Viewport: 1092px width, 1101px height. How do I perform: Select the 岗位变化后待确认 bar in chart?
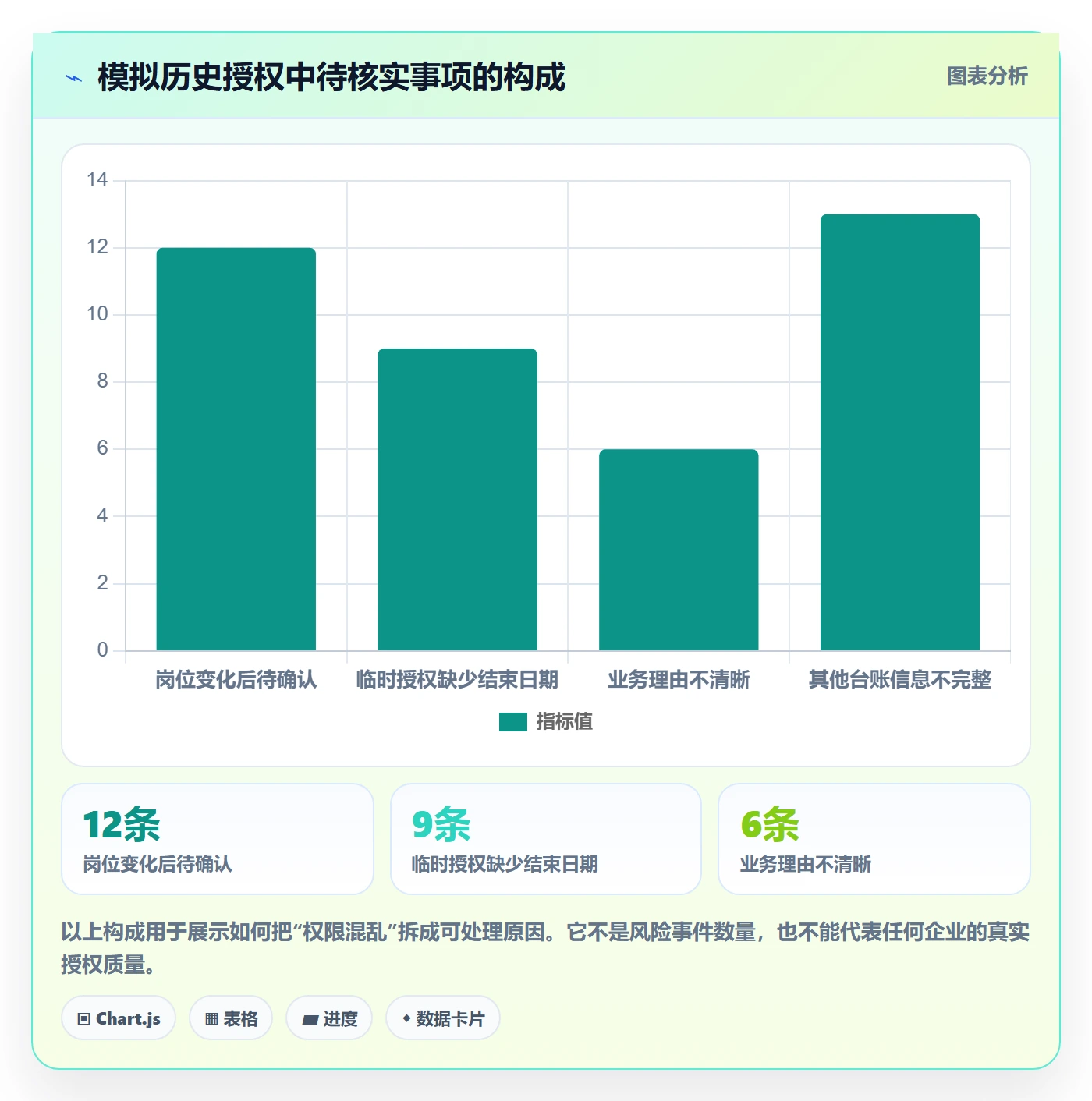pyautogui.click(x=236, y=449)
